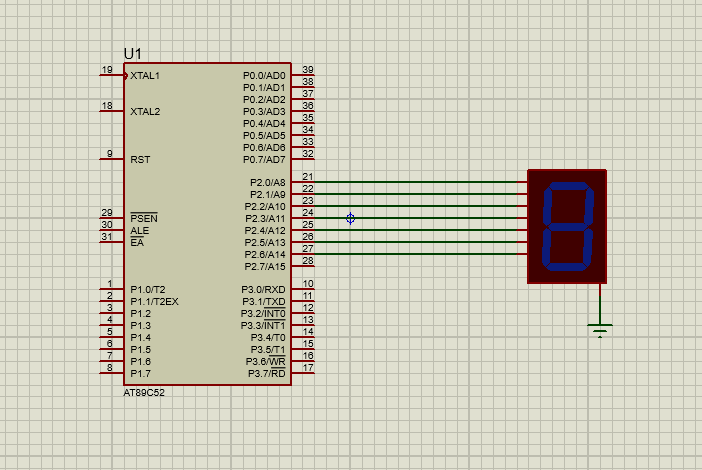The width and height of the screenshot is (702, 470).
Task: Click pin number 32 on U1
Action: click(x=308, y=154)
